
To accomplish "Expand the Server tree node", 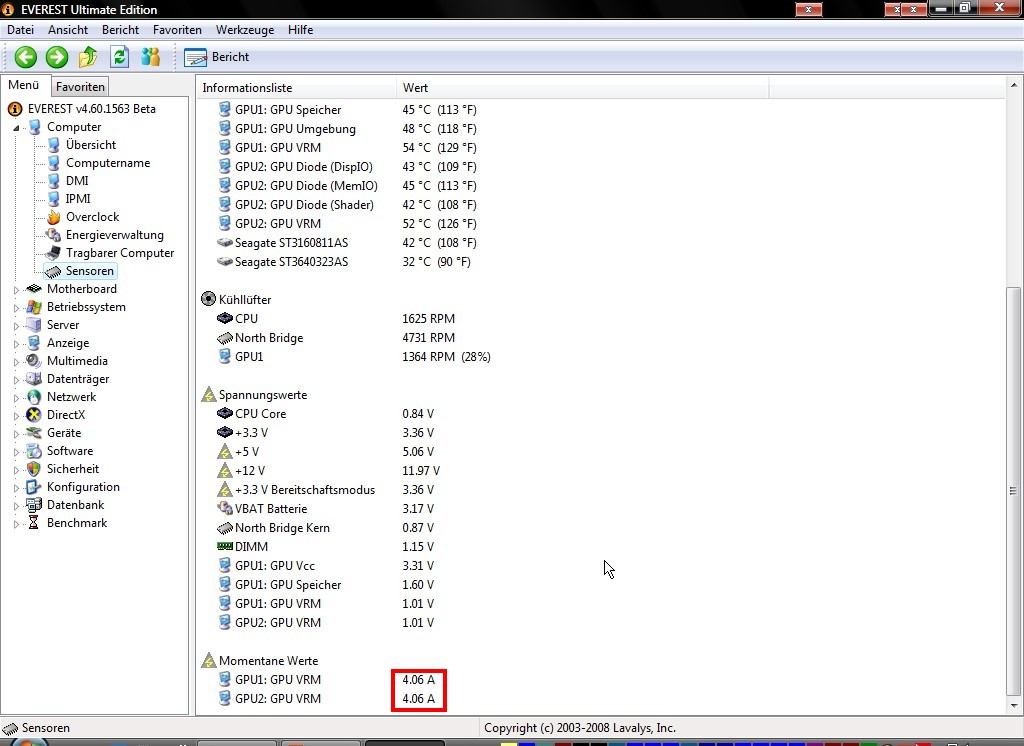I will [16, 325].
